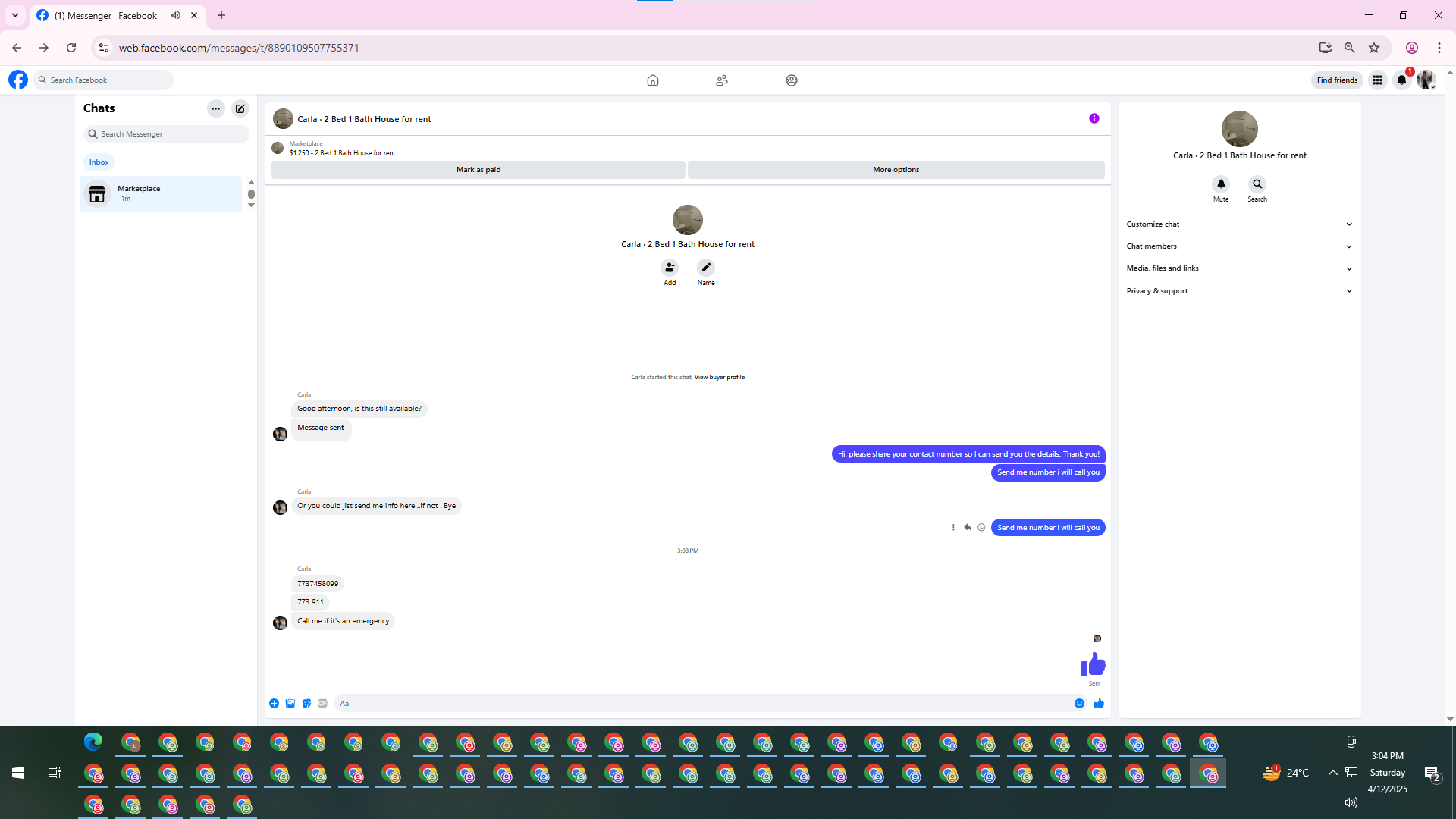Start a new message with compose icon

tap(240, 108)
